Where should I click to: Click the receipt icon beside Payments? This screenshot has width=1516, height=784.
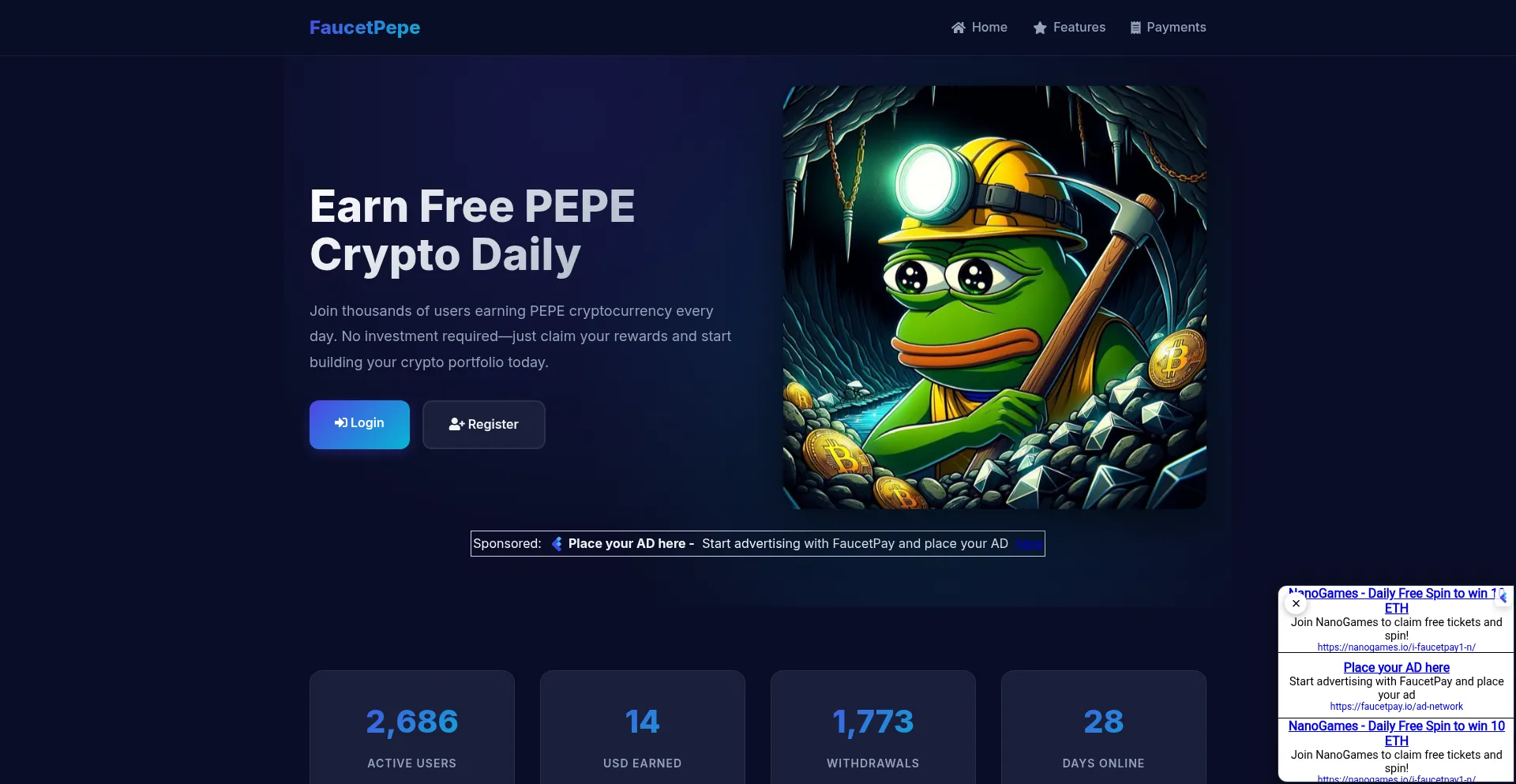(1135, 28)
